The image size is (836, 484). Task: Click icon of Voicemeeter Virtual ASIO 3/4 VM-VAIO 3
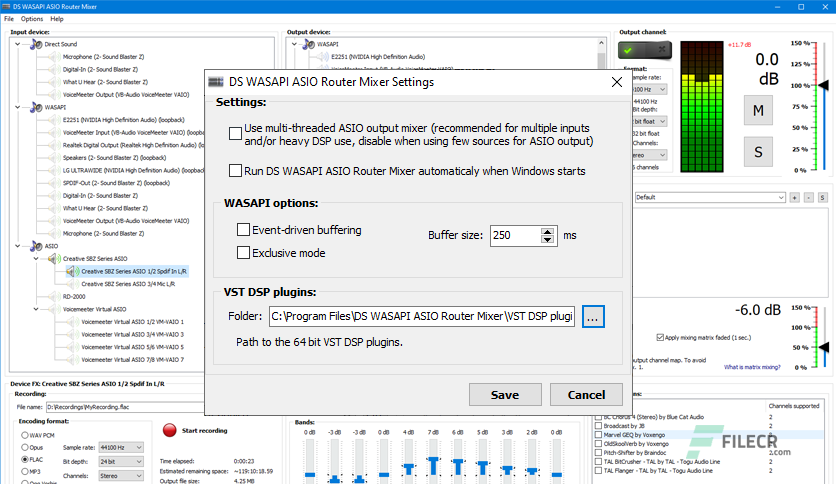73,334
